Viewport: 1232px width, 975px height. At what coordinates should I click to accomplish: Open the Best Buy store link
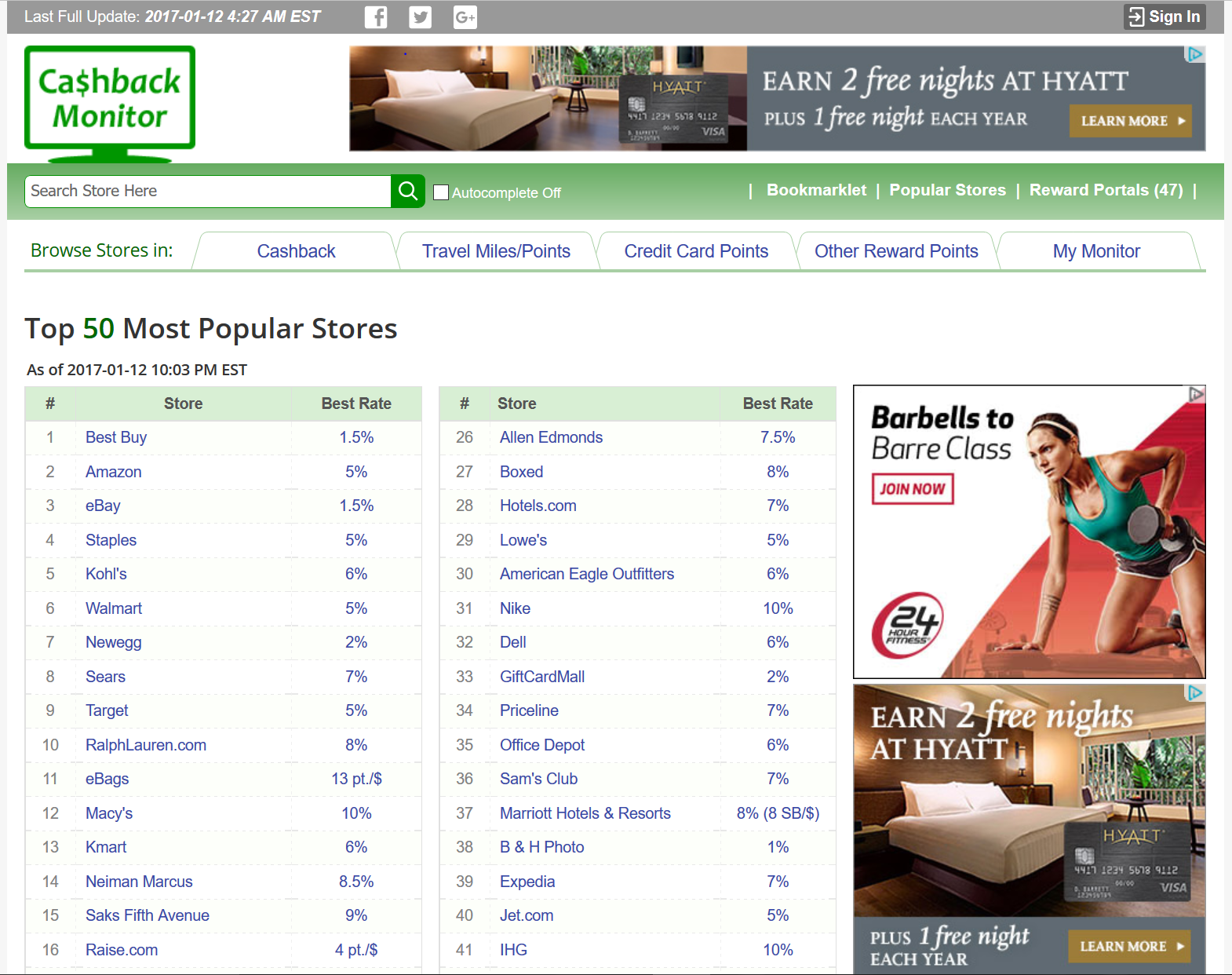116,437
